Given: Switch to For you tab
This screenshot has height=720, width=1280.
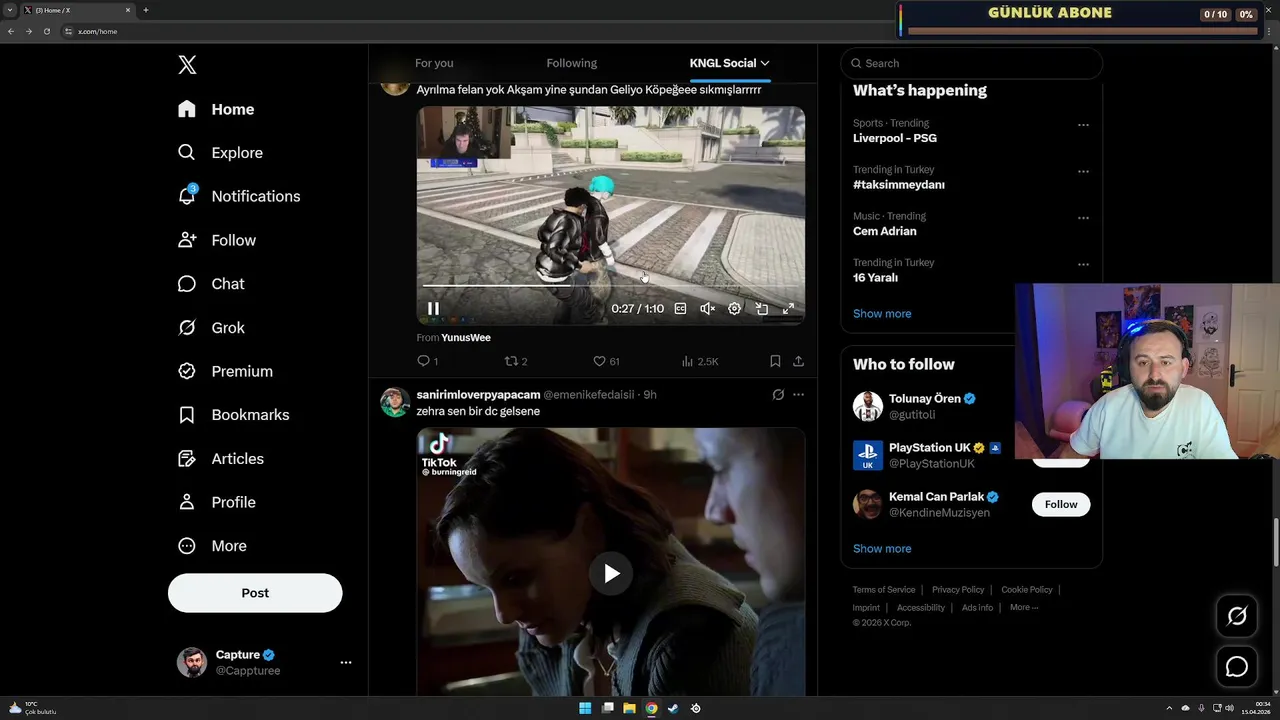Looking at the screenshot, I should 434,63.
